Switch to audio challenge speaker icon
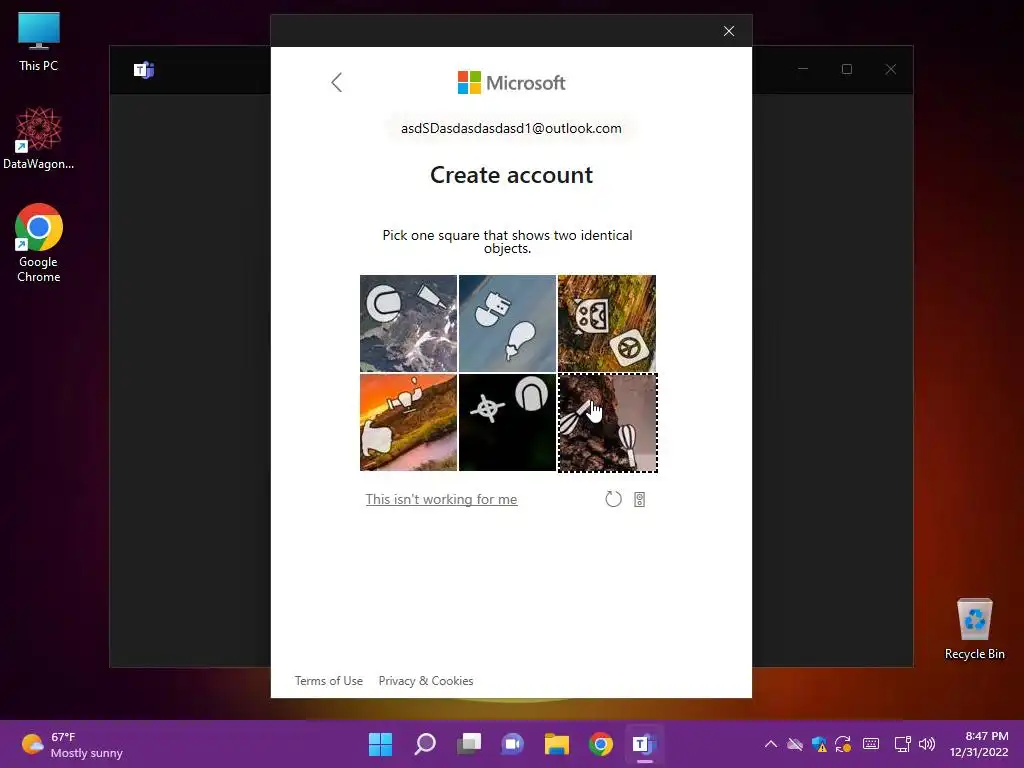This screenshot has width=1024, height=768. (x=639, y=500)
